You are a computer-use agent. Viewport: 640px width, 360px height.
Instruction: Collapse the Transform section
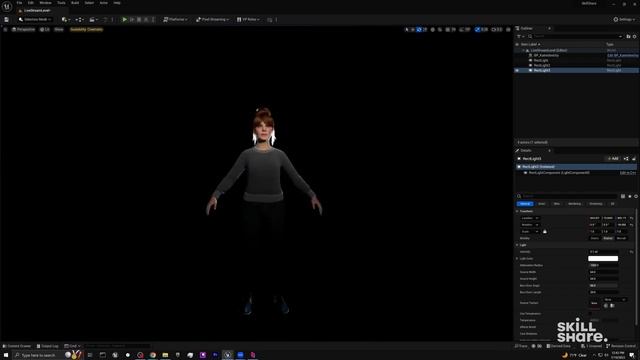518,211
